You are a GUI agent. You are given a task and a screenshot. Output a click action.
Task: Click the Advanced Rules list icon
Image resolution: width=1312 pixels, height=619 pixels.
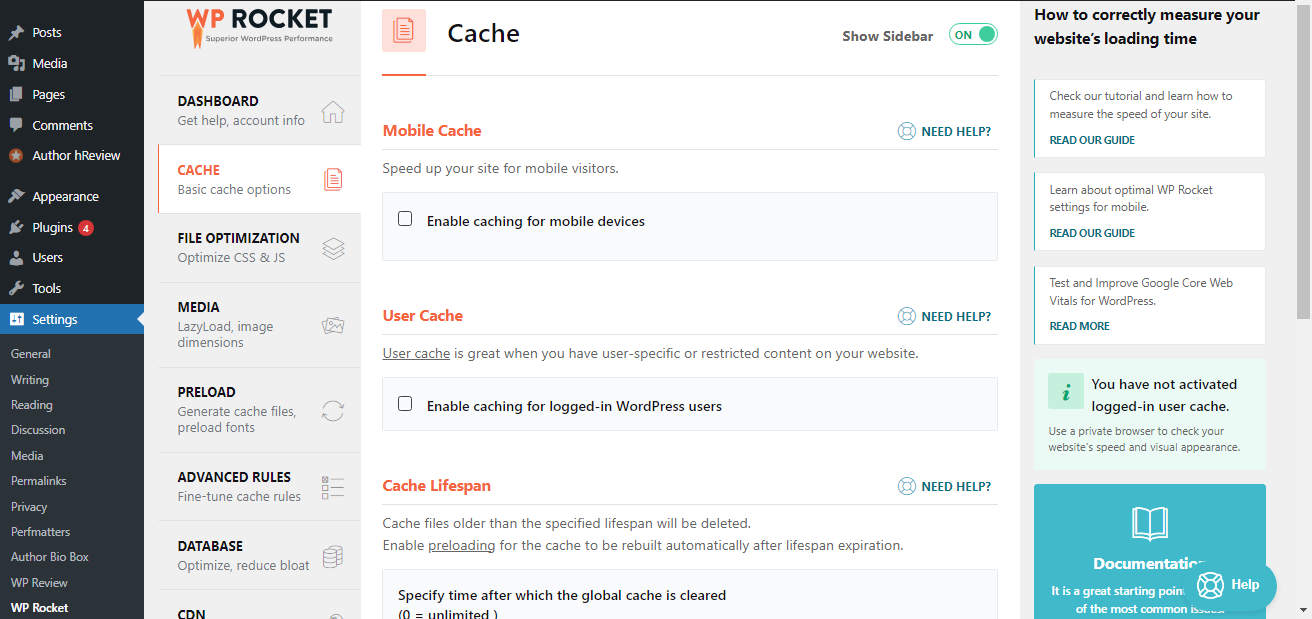(333, 487)
